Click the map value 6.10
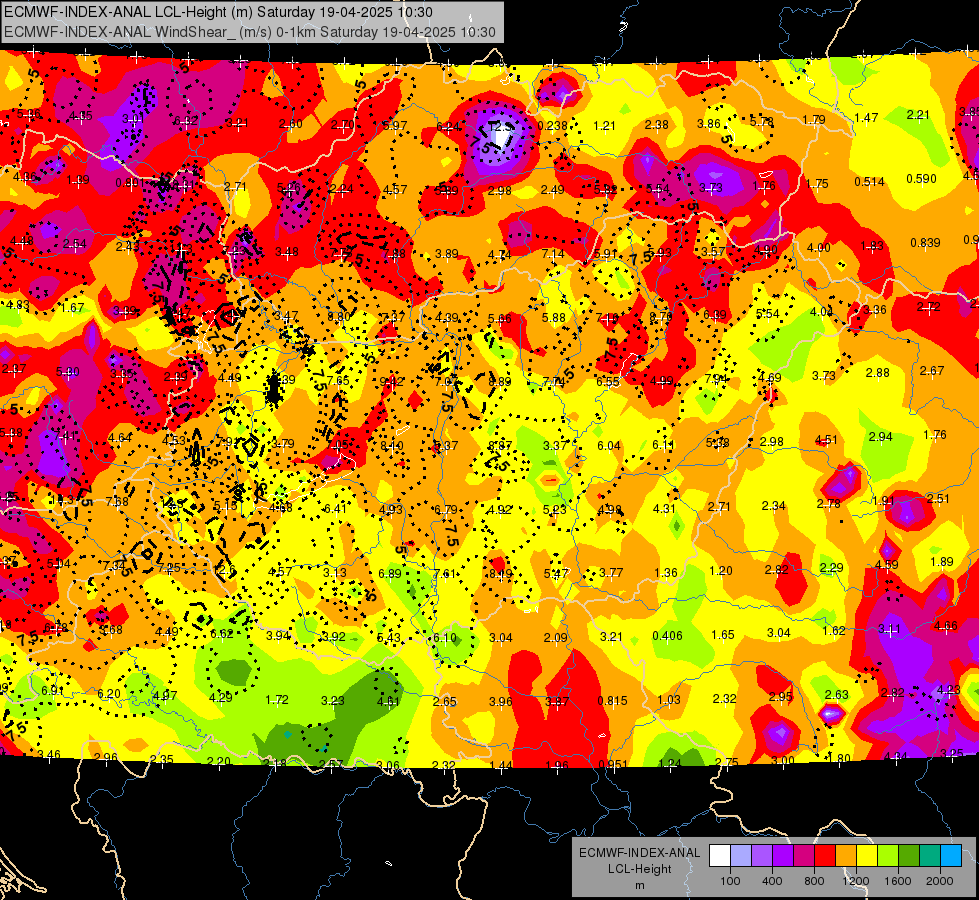 pos(445,638)
